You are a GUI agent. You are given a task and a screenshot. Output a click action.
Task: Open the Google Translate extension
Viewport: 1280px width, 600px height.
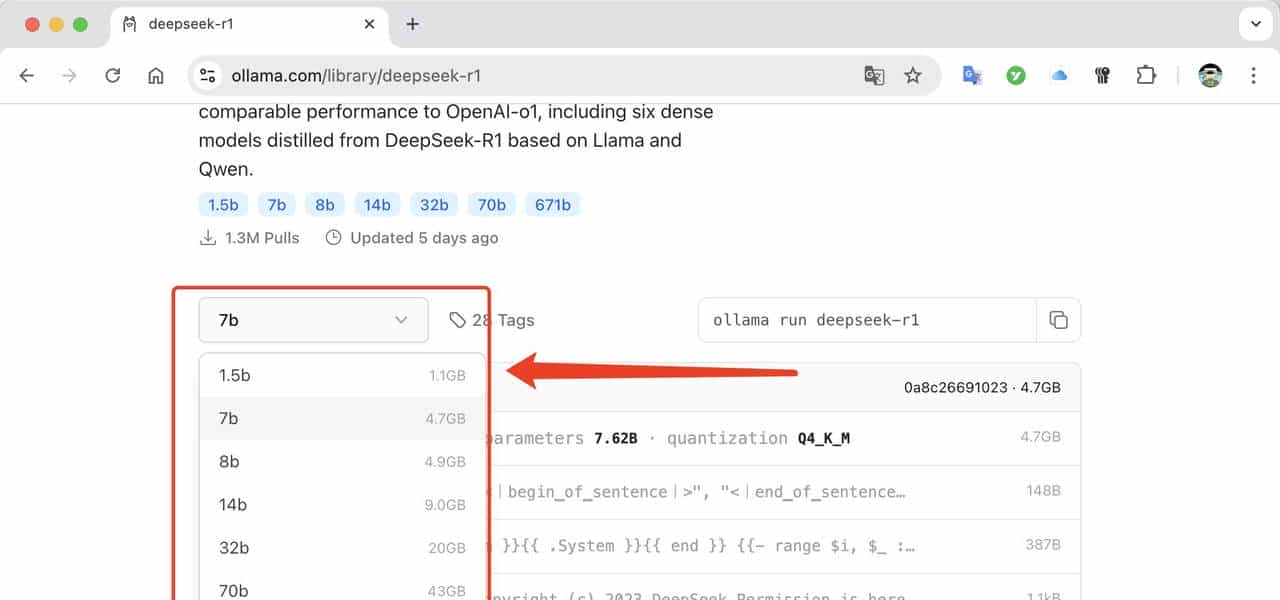972,75
